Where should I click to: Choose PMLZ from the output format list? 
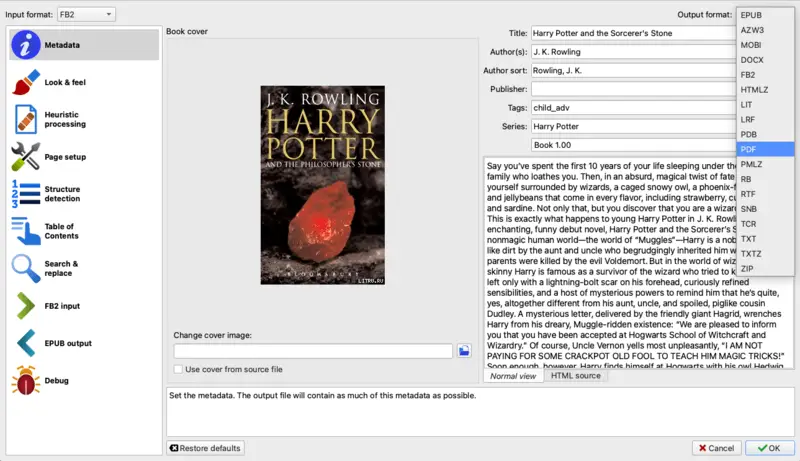765,164
